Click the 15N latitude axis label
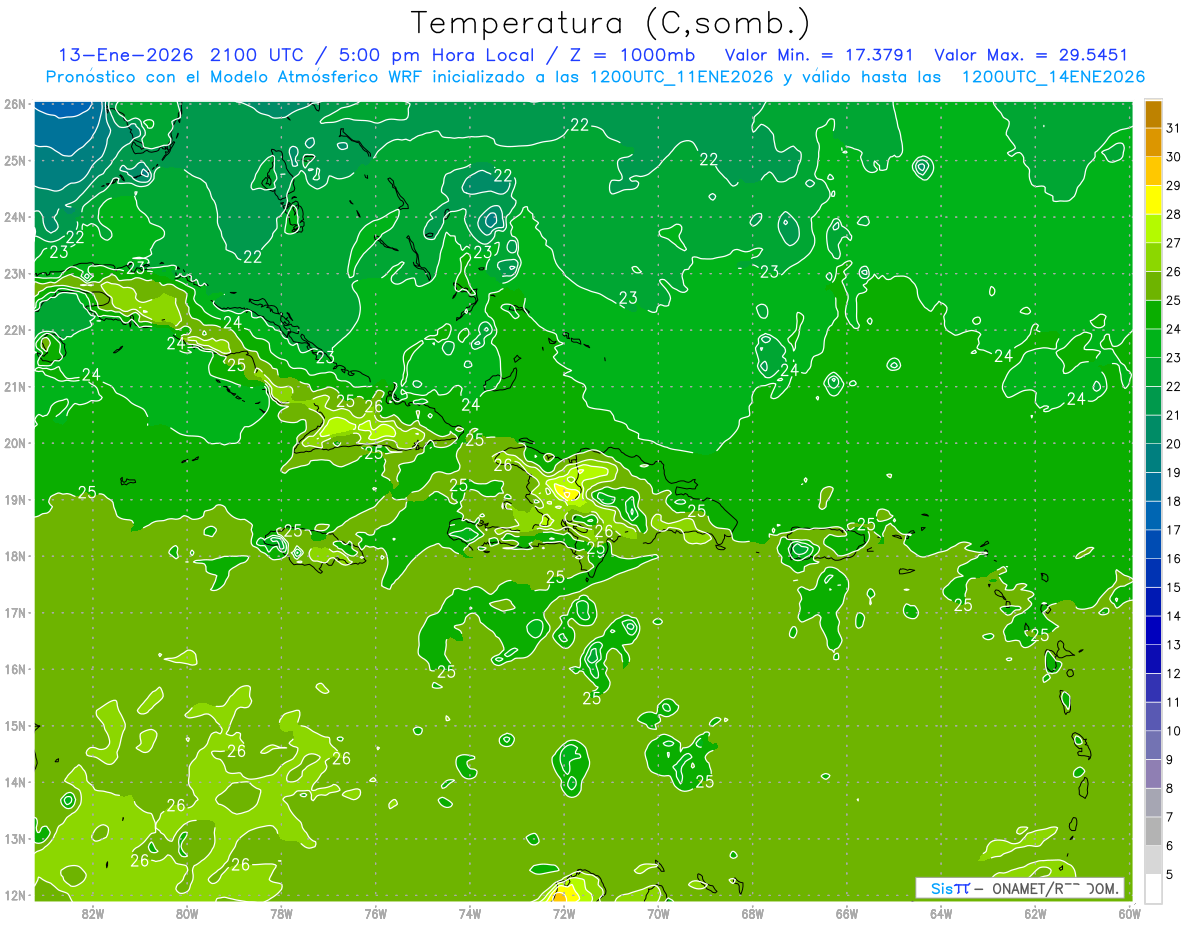1200x927 pixels. pos(16,726)
